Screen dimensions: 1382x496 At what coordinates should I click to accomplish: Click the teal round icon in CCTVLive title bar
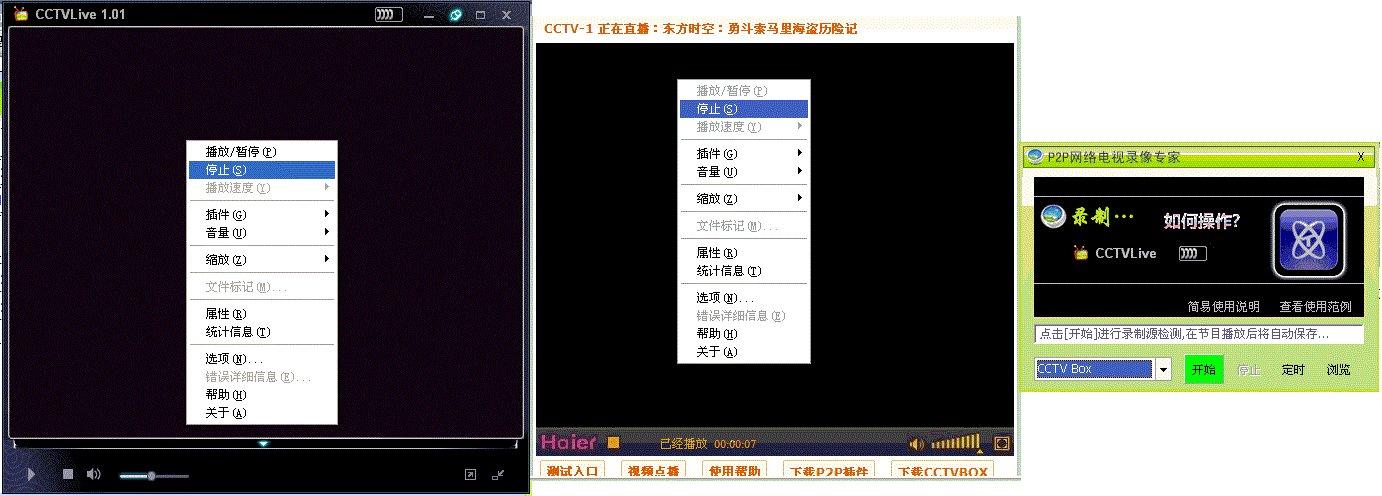456,15
